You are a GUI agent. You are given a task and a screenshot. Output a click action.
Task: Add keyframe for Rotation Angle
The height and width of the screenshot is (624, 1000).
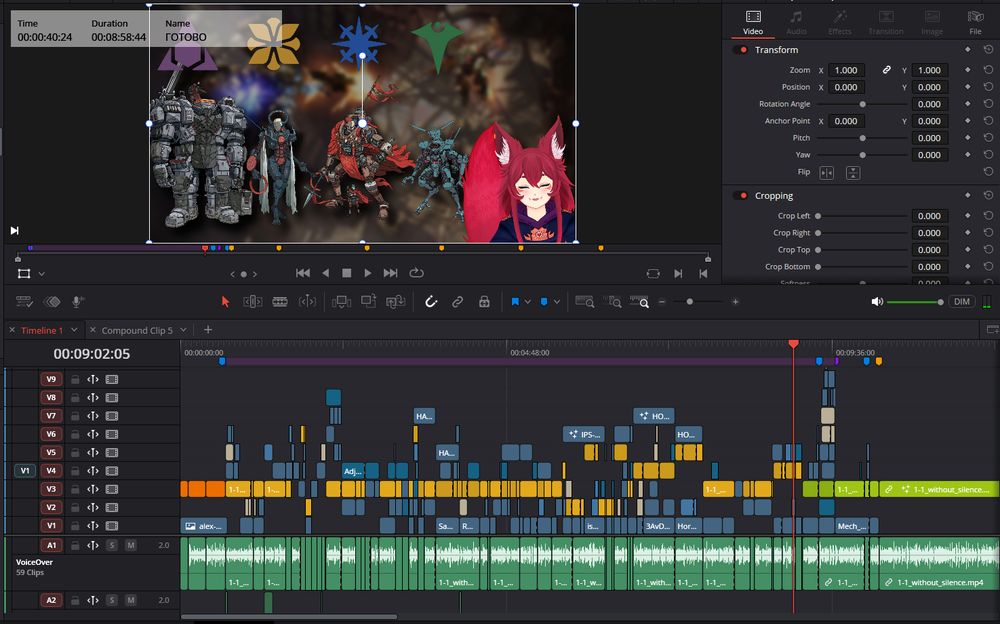click(x=967, y=104)
